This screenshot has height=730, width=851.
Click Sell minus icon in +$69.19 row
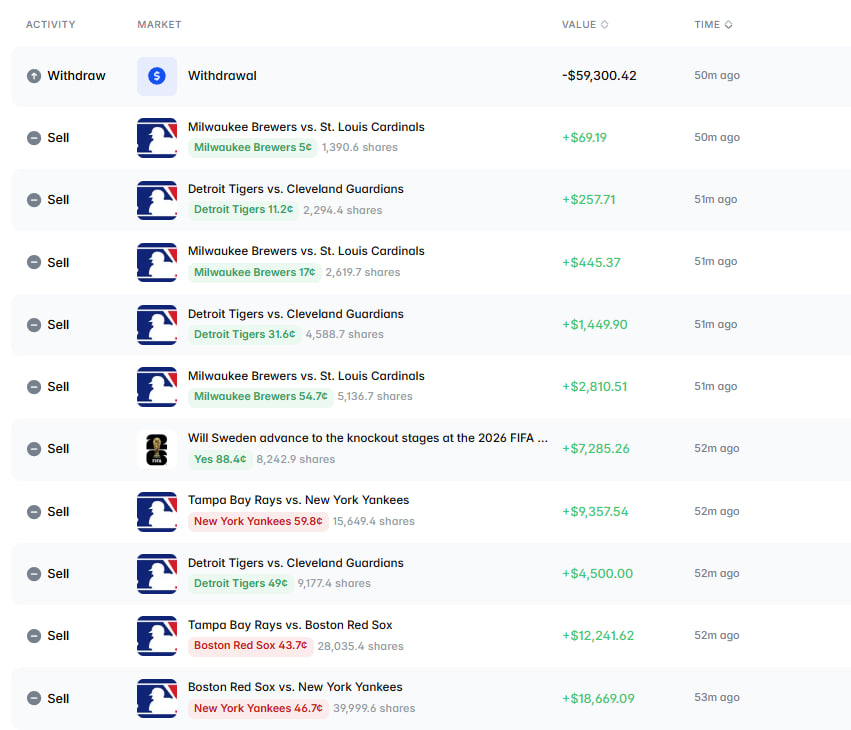[x=34, y=138]
